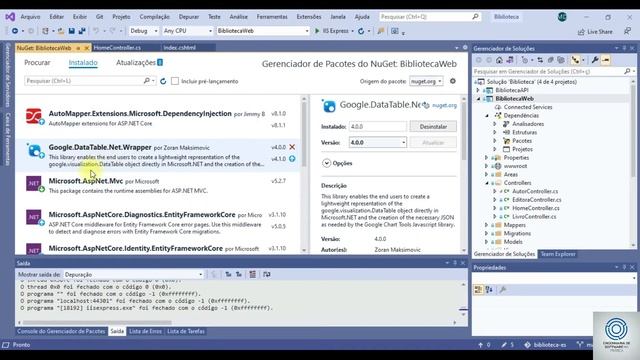Open the Ferramentas menu
Viewport: 640px width, 360px height.
pyautogui.click(x=272, y=17)
